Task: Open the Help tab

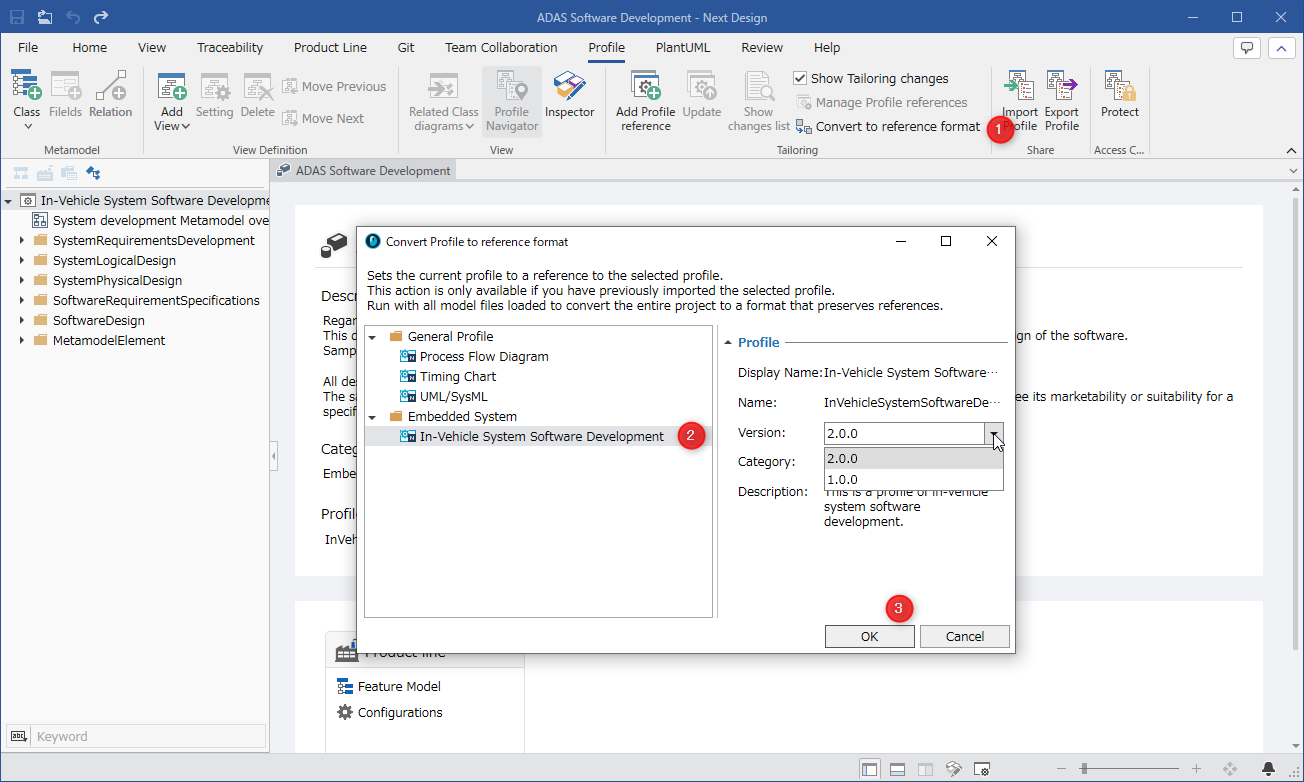Action: coord(827,47)
